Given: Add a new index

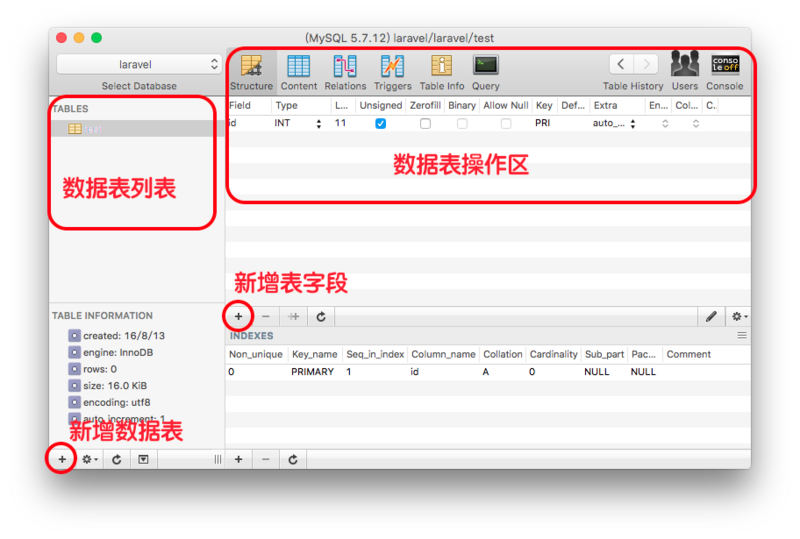Looking at the screenshot, I should click(x=238, y=459).
